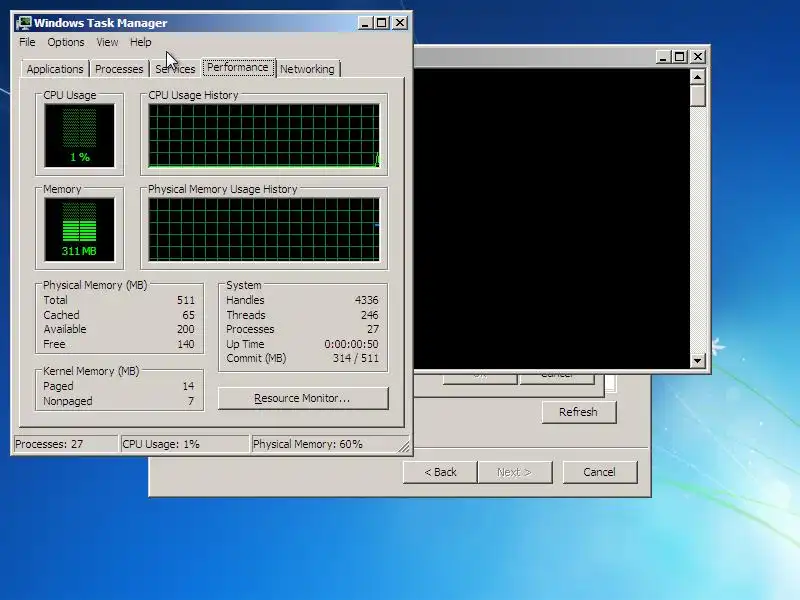Maximize the Task Manager window
Viewport: 800px width, 600px height.
coord(382,23)
